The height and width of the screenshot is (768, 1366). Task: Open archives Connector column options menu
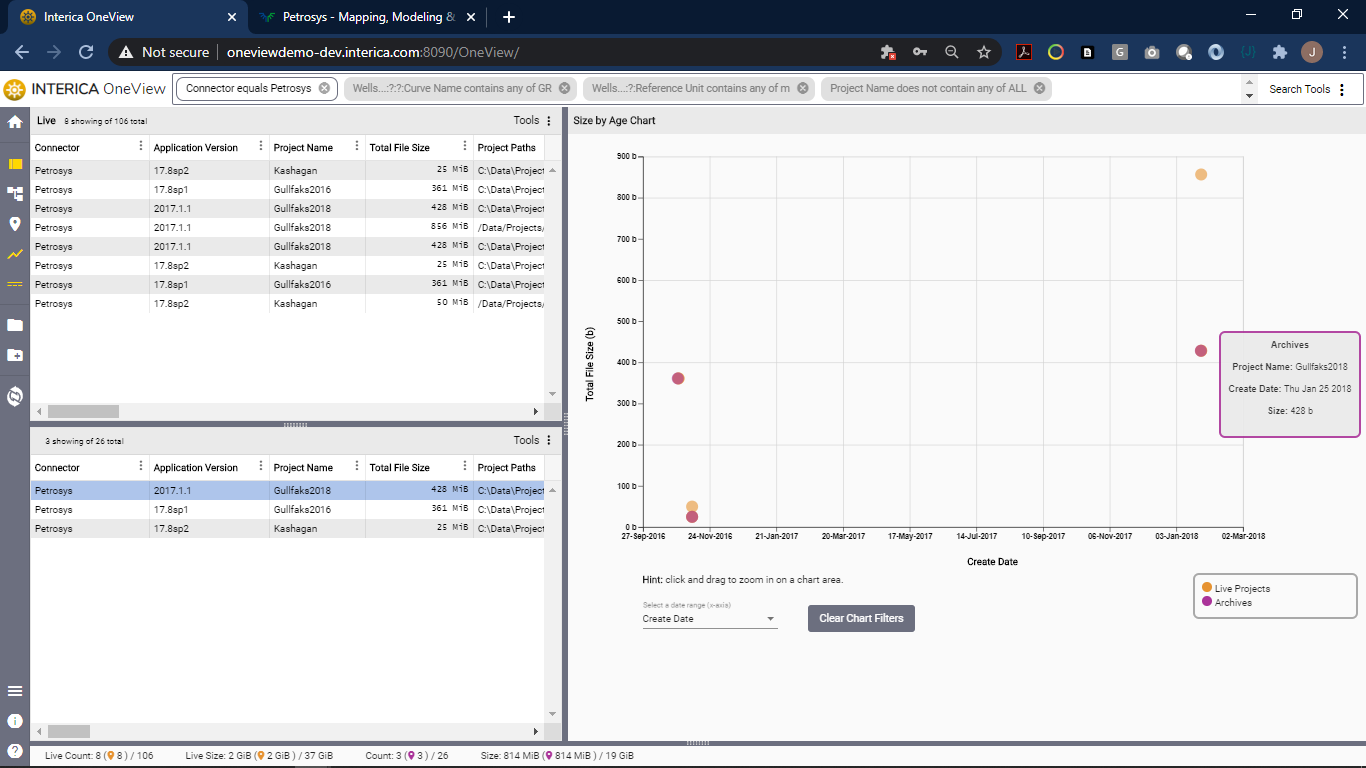pyautogui.click(x=140, y=467)
